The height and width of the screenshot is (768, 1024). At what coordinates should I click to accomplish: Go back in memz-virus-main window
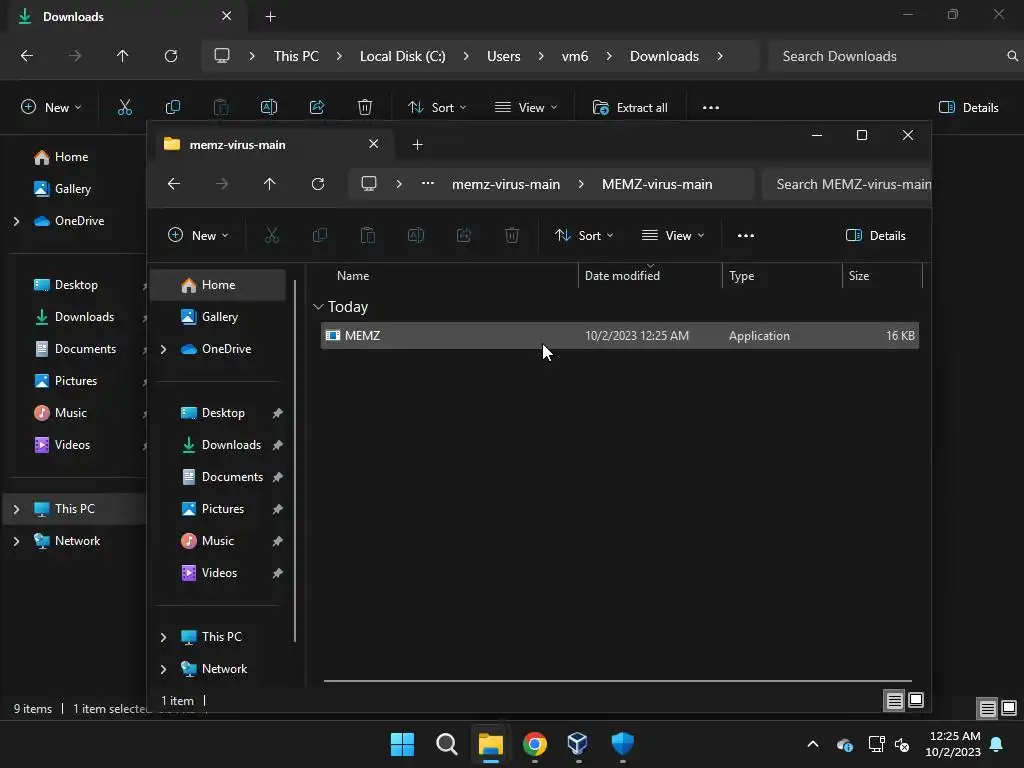click(174, 184)
